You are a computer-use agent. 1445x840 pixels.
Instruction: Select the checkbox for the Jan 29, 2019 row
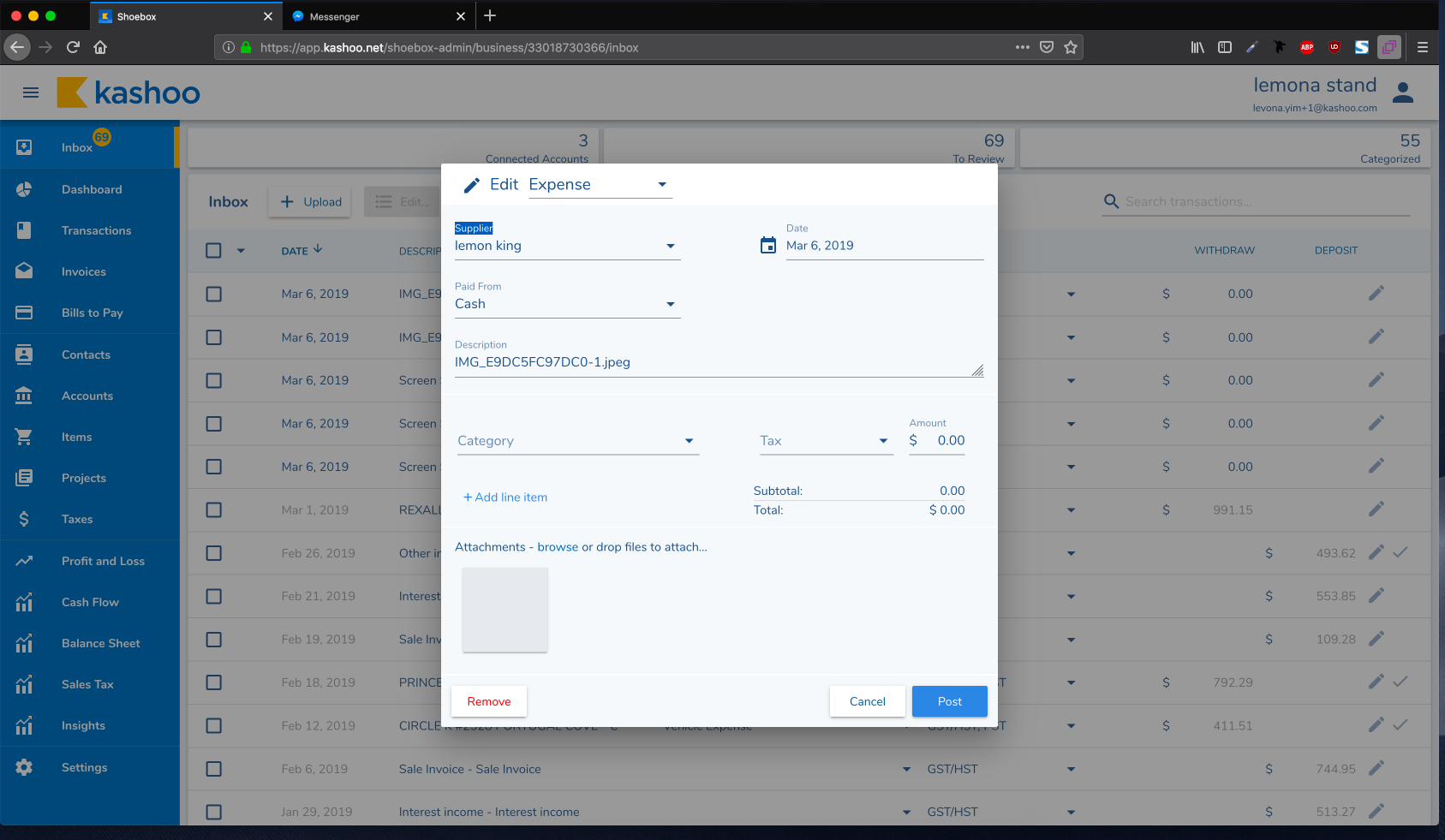point(214,812)
